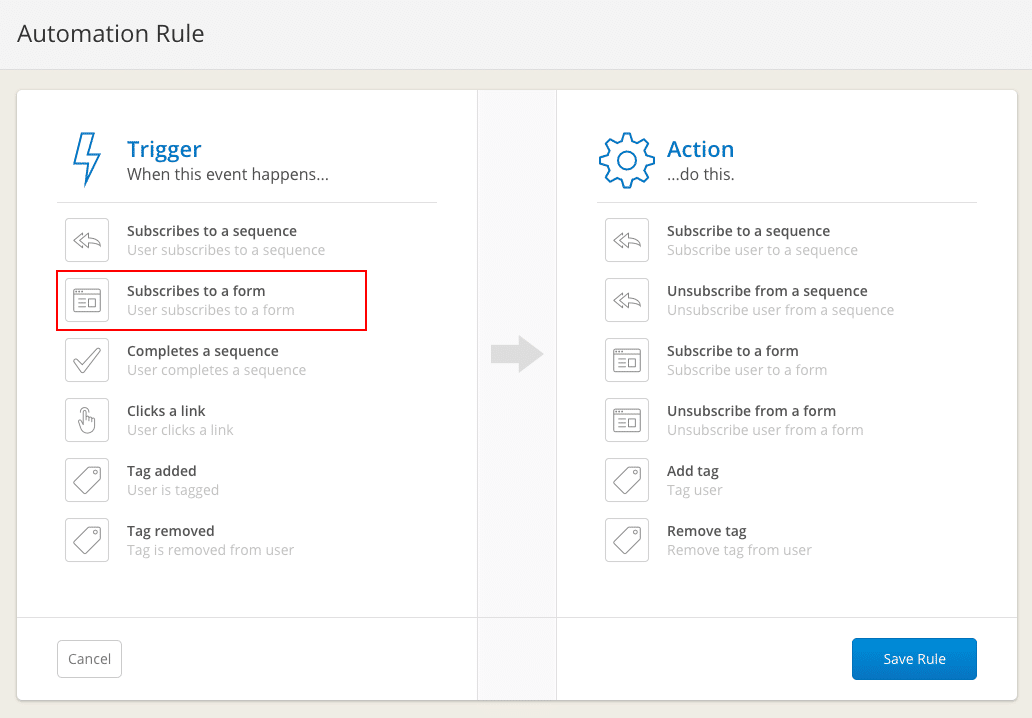Pick the Tag added tag icon

click(x=87, y=480)
